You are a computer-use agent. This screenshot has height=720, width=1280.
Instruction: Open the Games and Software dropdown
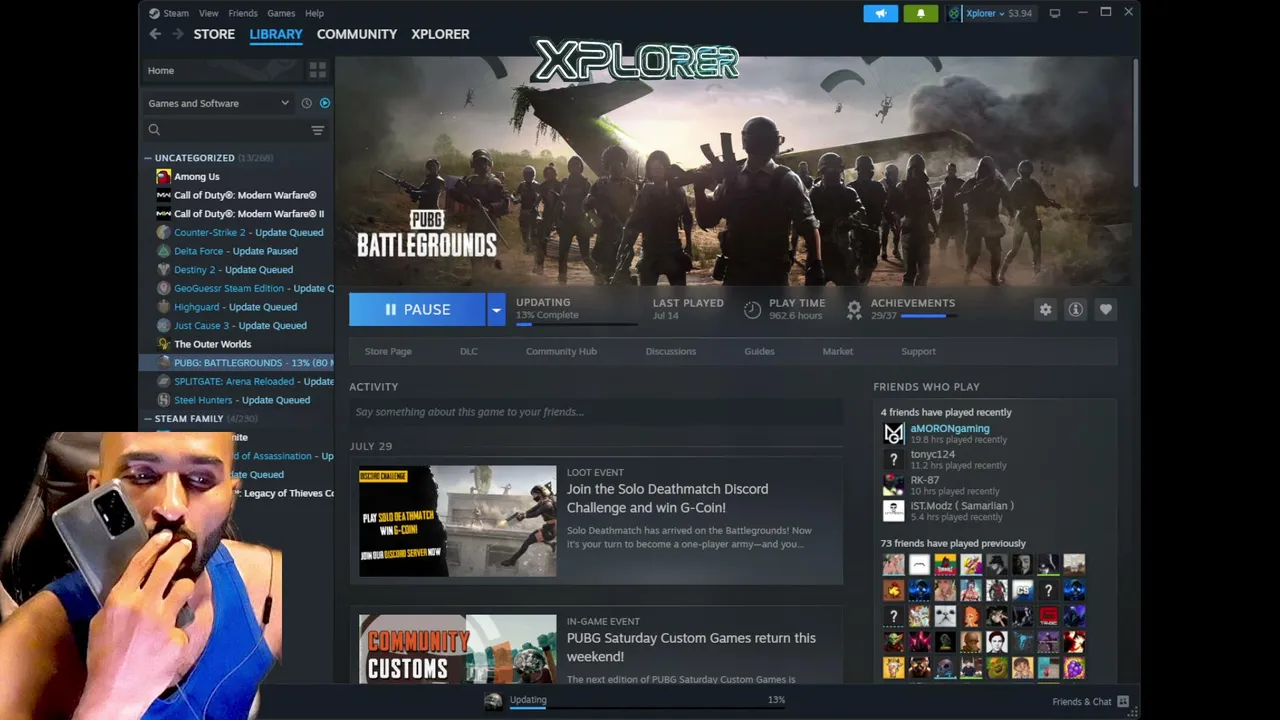coord(218,103)
